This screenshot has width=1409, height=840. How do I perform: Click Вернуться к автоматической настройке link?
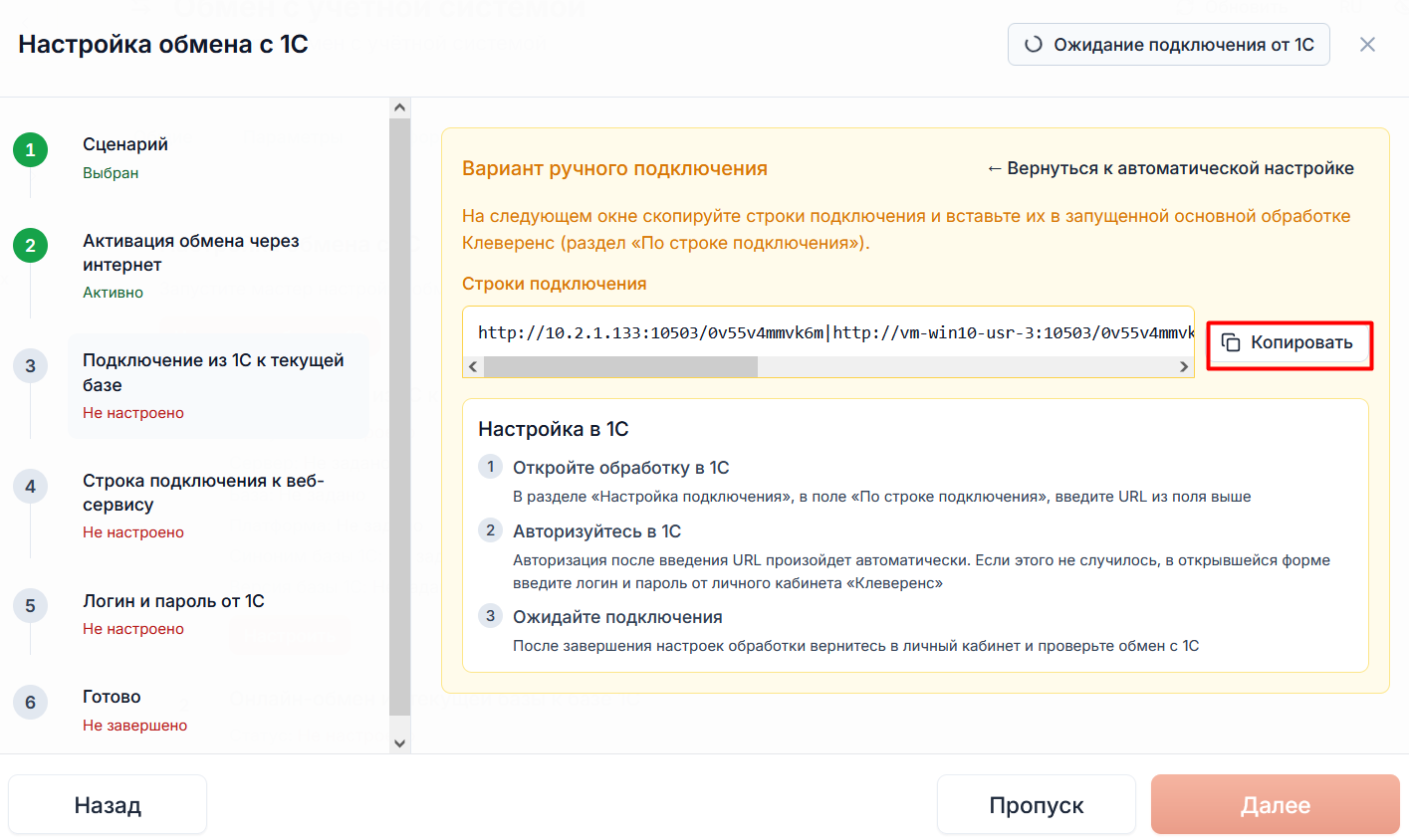tap(1170, 168)
